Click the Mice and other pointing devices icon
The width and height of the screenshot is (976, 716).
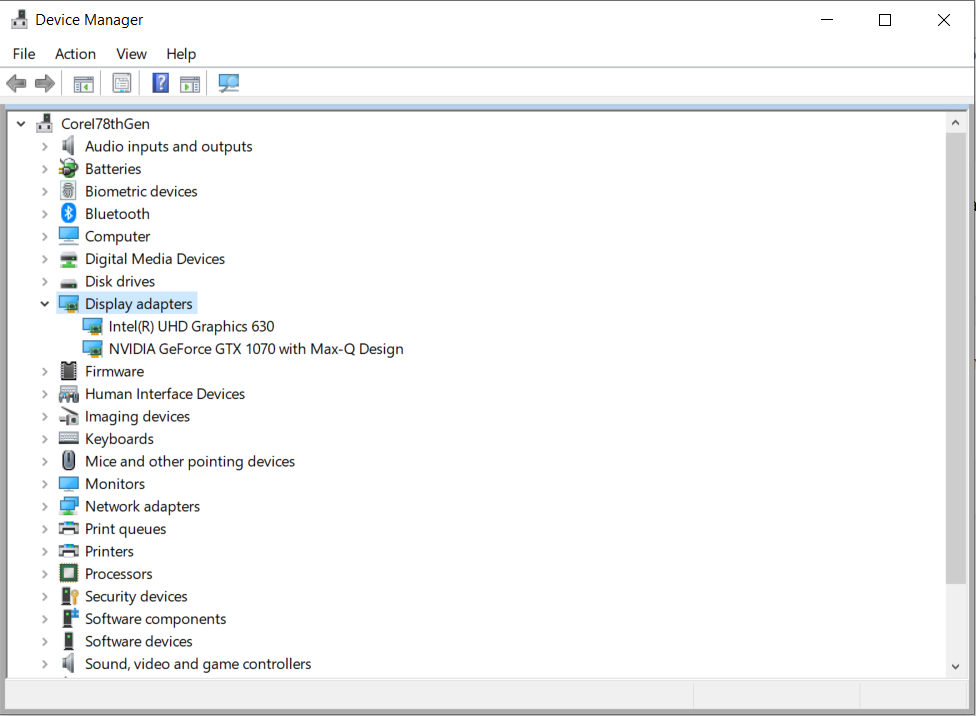coord(68,461)
